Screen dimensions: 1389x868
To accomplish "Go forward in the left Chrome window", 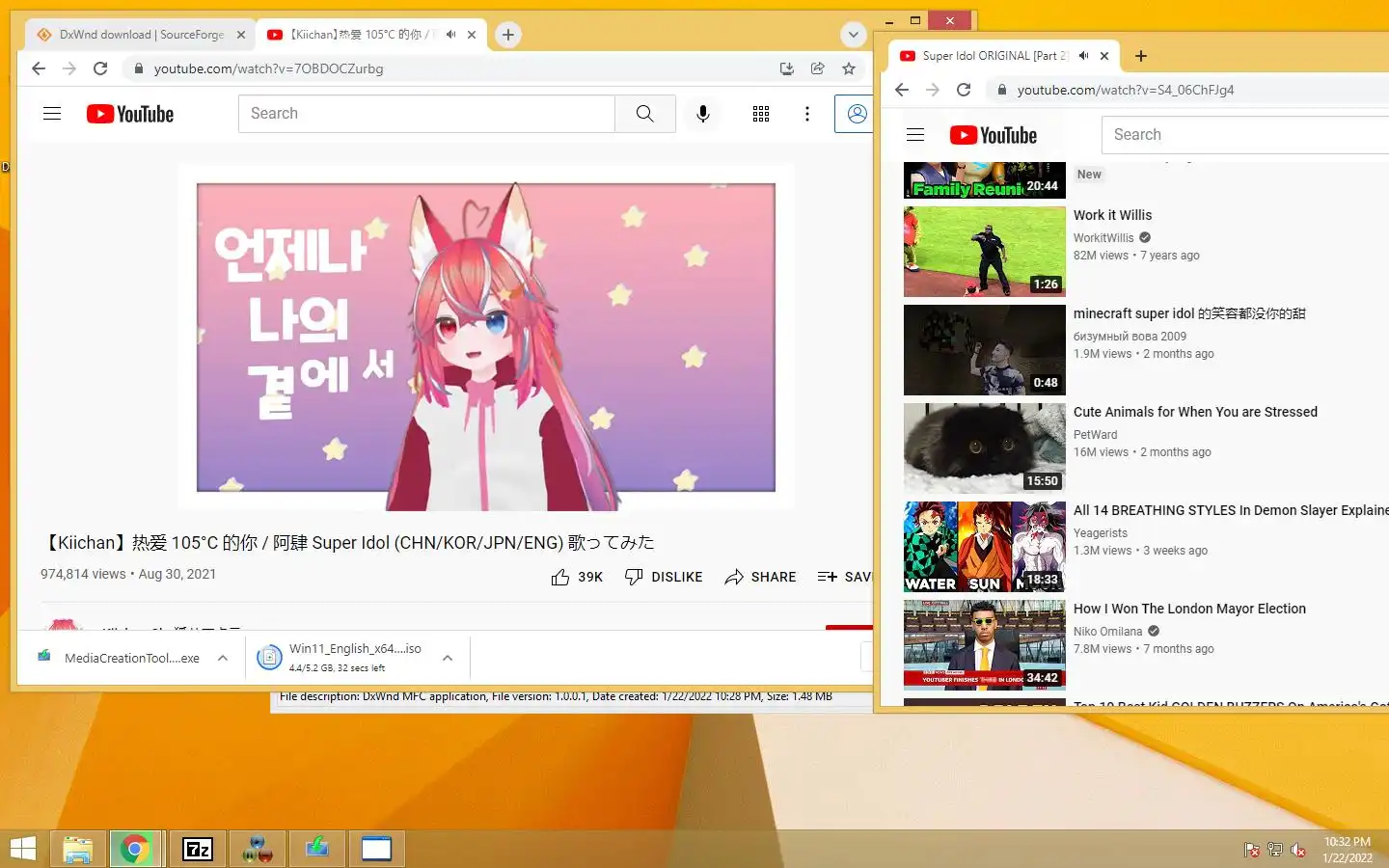I will pyautogui.click(x=69, y=68).
